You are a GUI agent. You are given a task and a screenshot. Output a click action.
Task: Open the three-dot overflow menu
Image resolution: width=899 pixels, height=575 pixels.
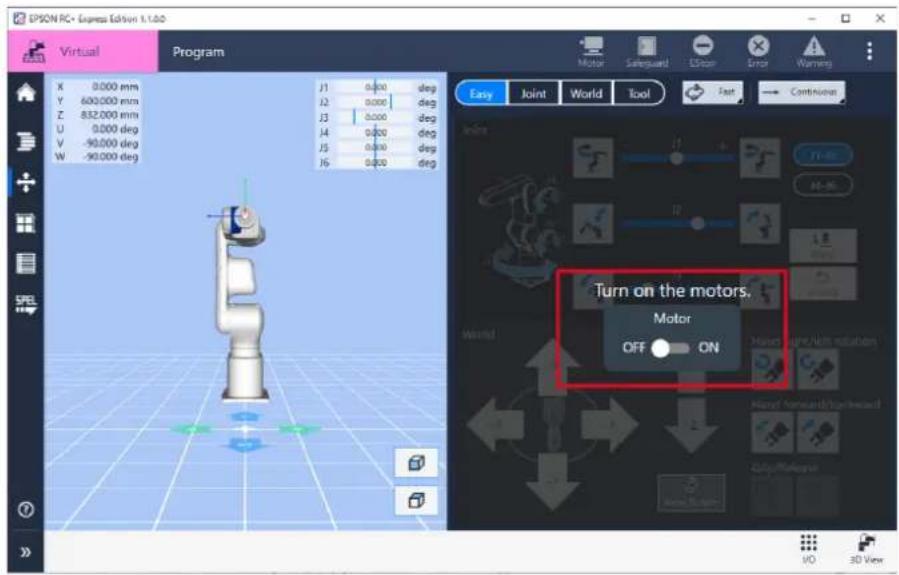click(x=869, y=51)
